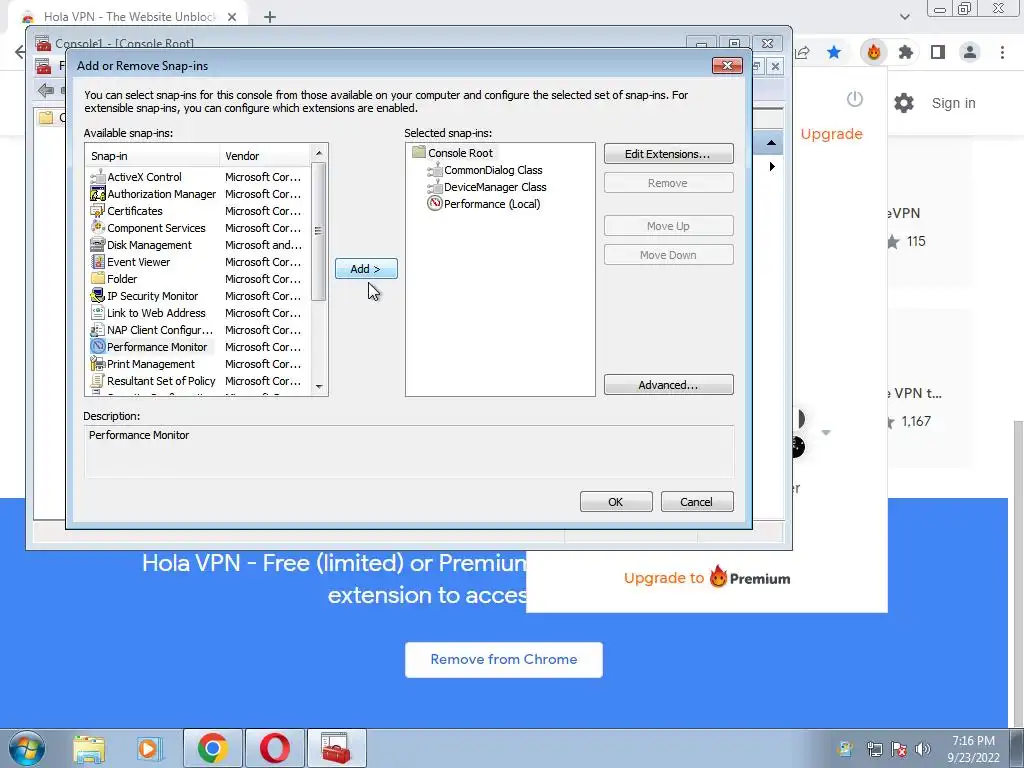This screenshot has height=768, width=1024.
Task: Switch to Chrome in the taskbar
Action: (212, 748)
